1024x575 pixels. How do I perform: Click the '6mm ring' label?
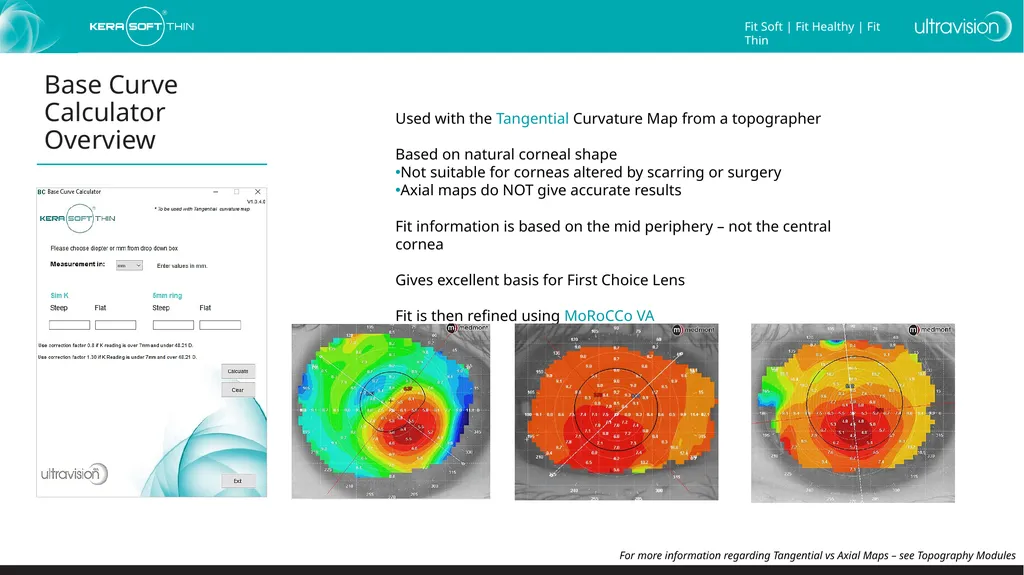click(167, 295)
